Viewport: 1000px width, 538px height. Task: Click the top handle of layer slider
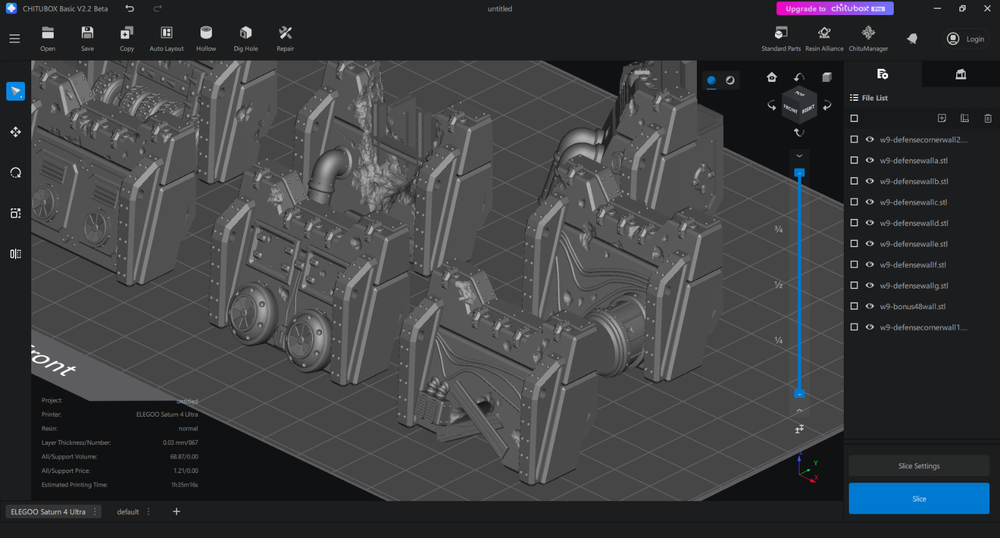(799, 173)
